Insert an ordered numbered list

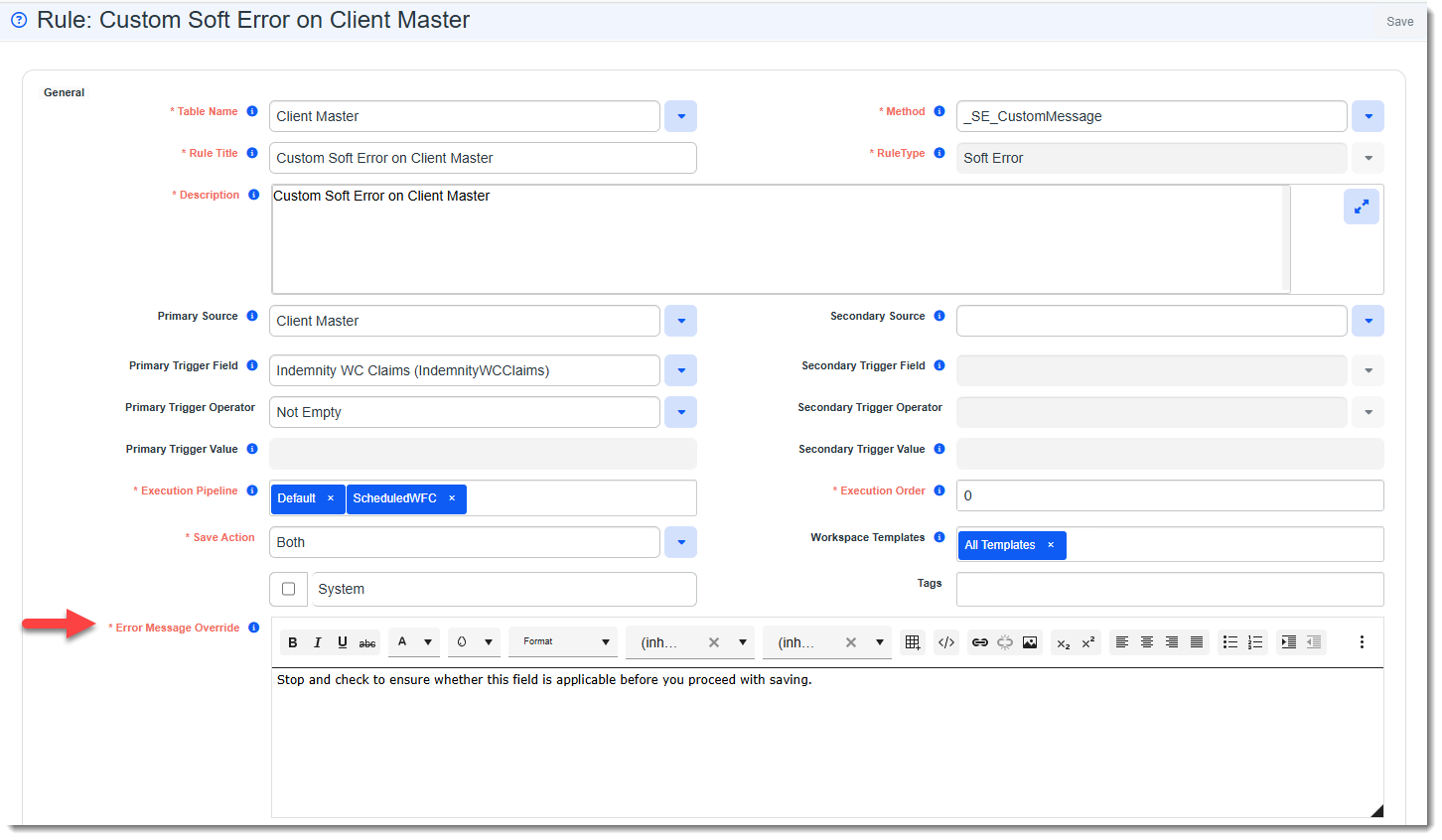coord(1255,642)
